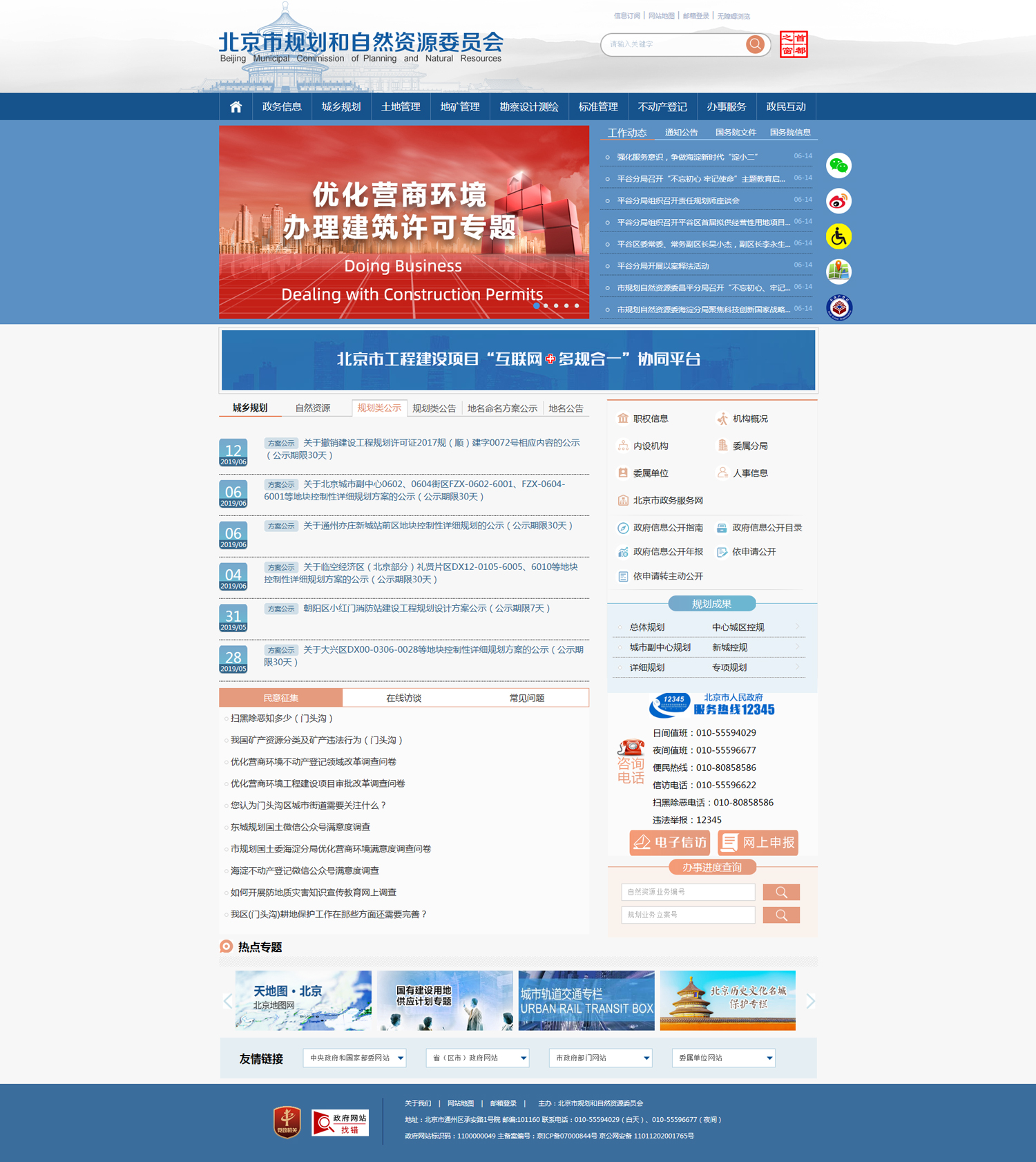Open the WeChat floating icon
1036x1162 pixels.
point(839,166)
